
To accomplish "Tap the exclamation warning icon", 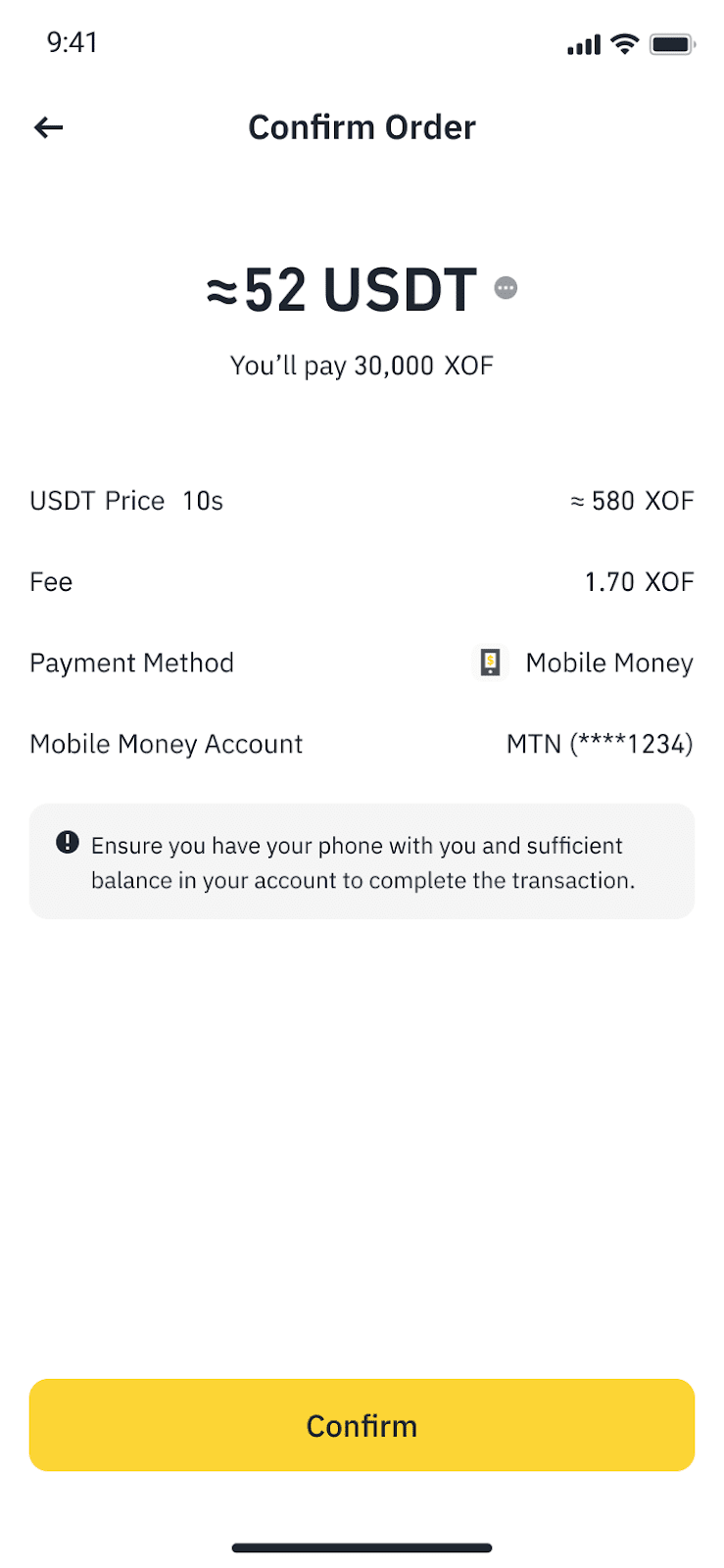I will pos(68,842).
